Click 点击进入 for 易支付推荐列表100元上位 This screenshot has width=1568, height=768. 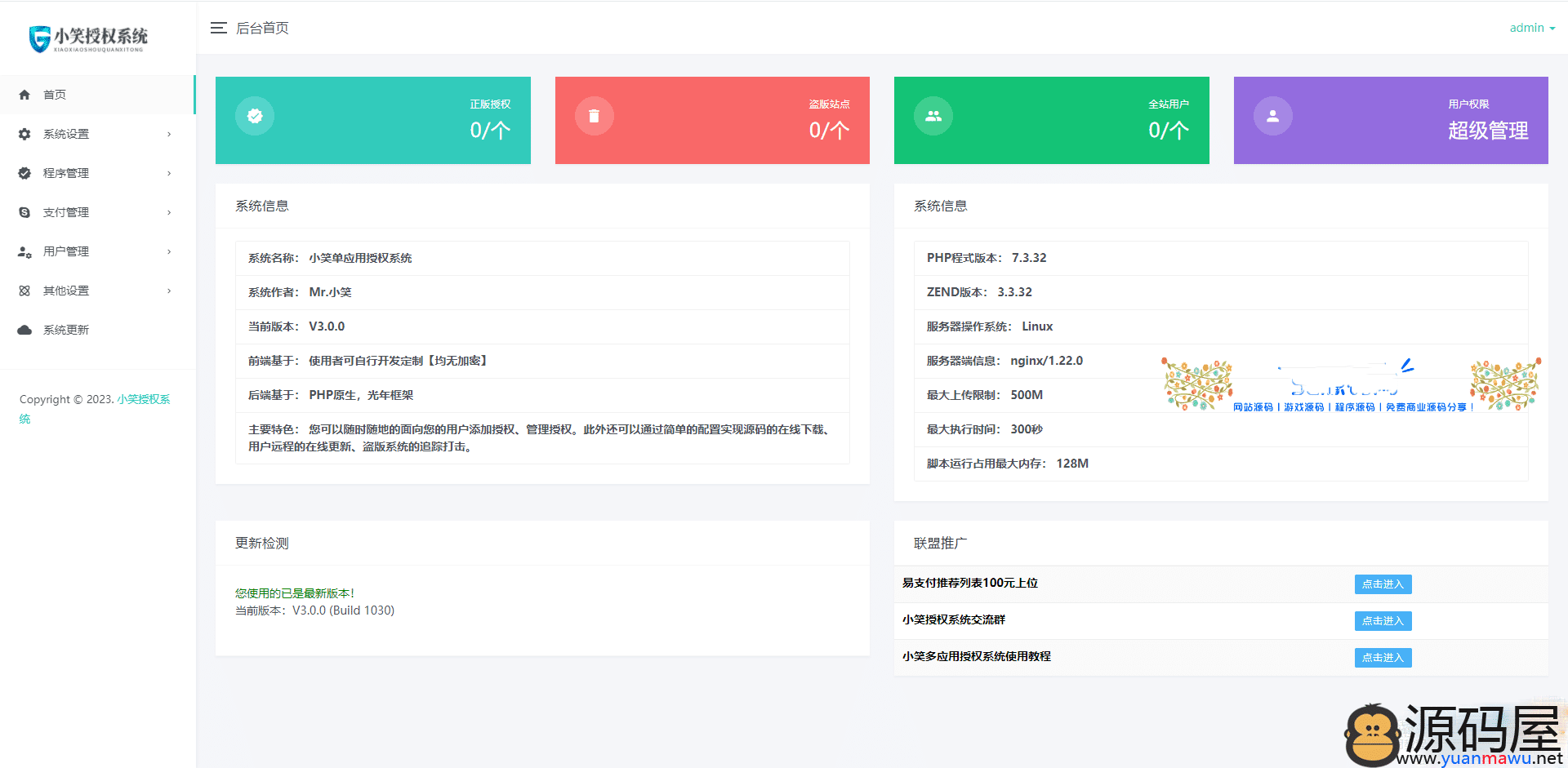tap(1383, 584)
